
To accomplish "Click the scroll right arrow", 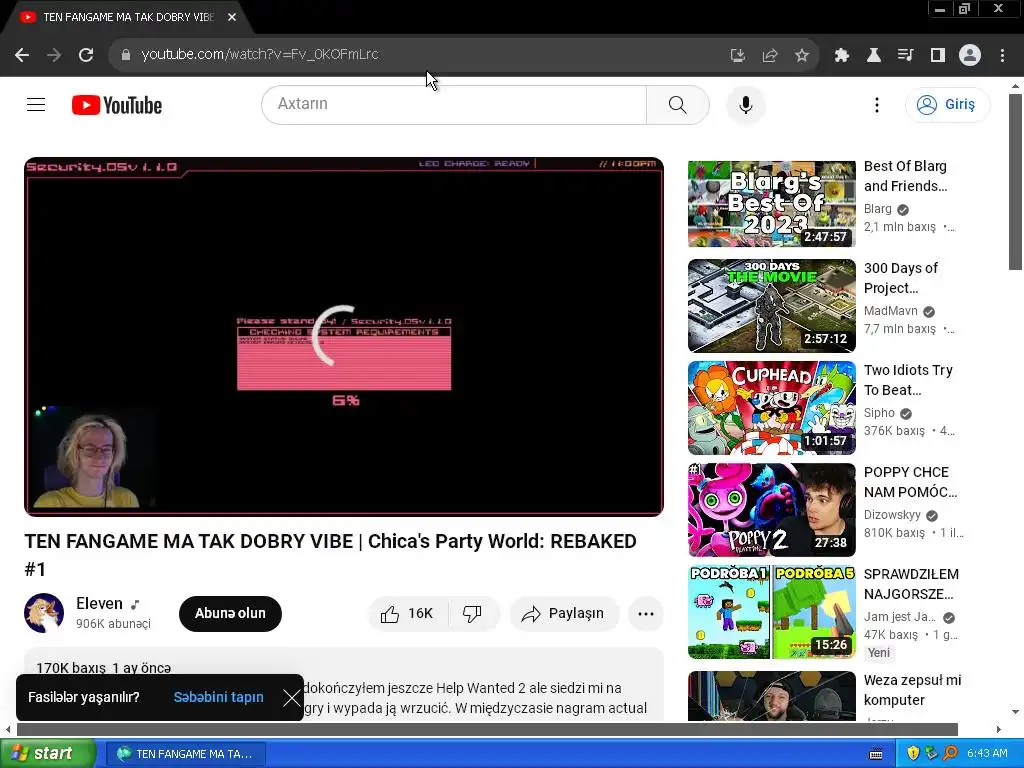I will pos(998,729).
